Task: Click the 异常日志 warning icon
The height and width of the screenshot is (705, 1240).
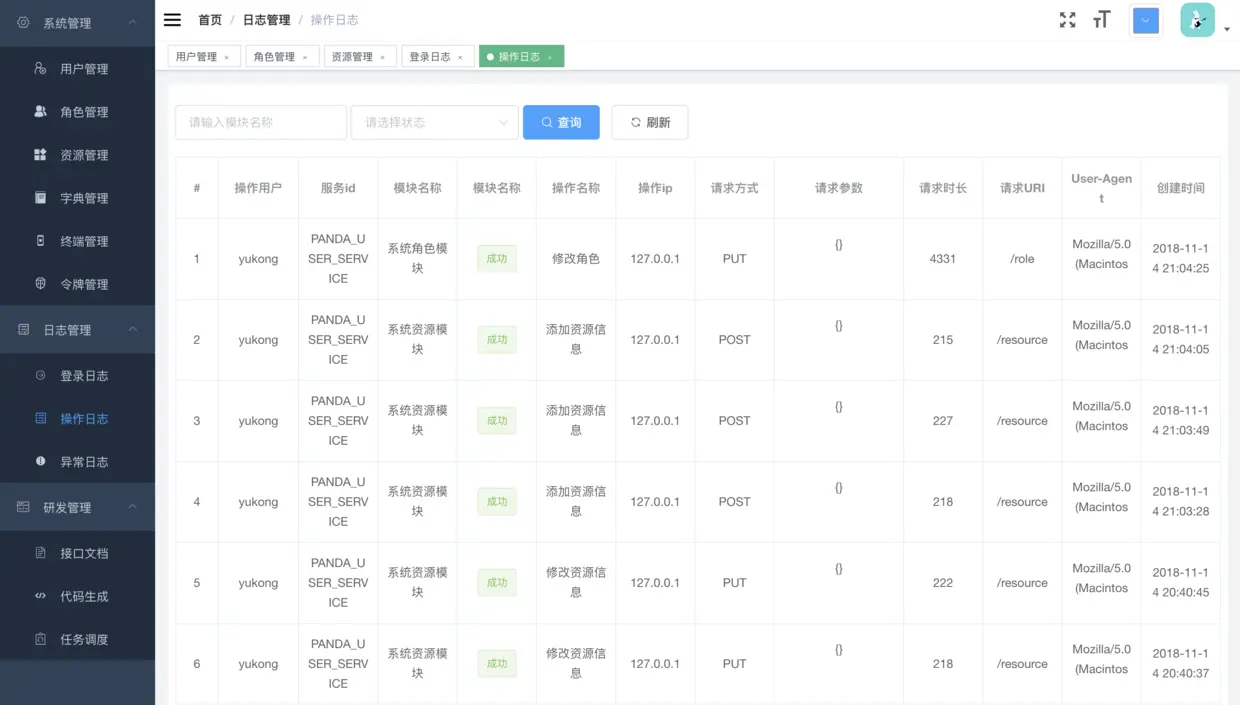Action: 40,462
